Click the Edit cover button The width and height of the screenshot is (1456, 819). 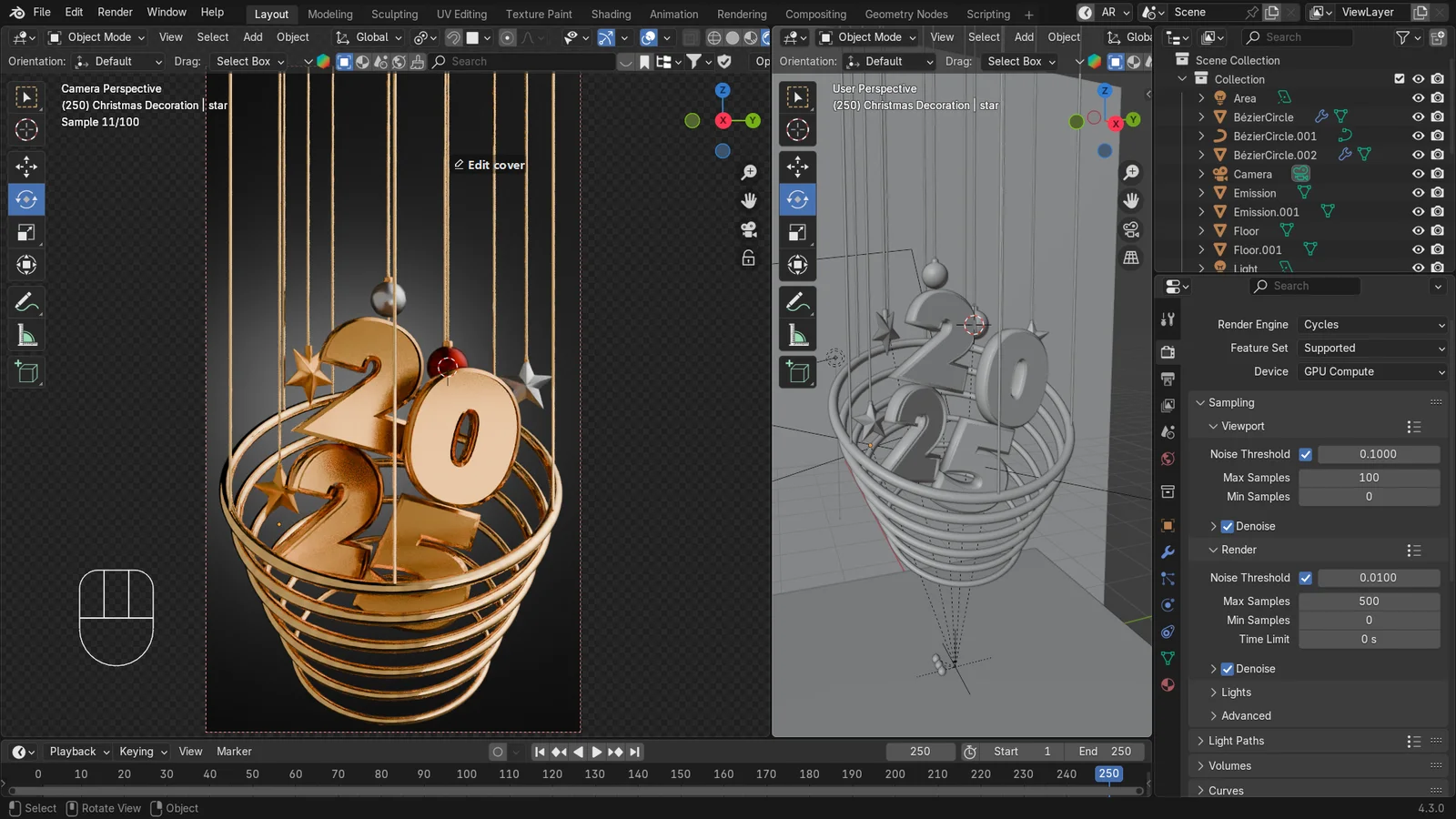point(490,165)
